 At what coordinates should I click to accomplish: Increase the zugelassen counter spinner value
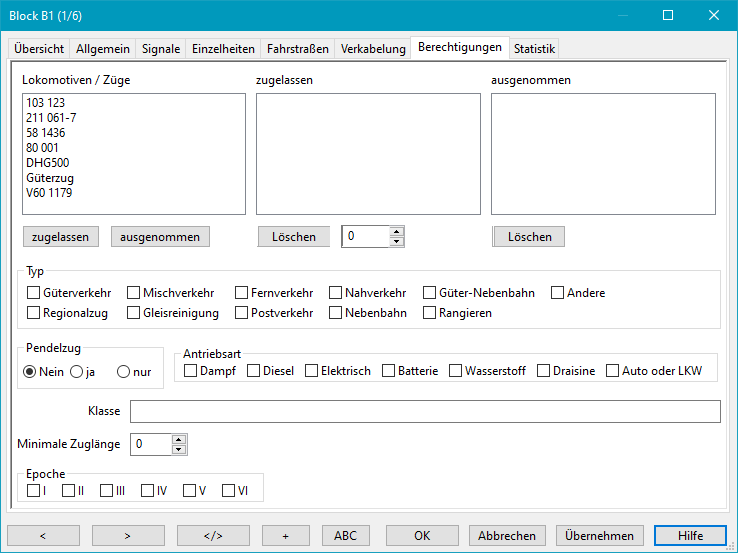(x=397, y=232)
